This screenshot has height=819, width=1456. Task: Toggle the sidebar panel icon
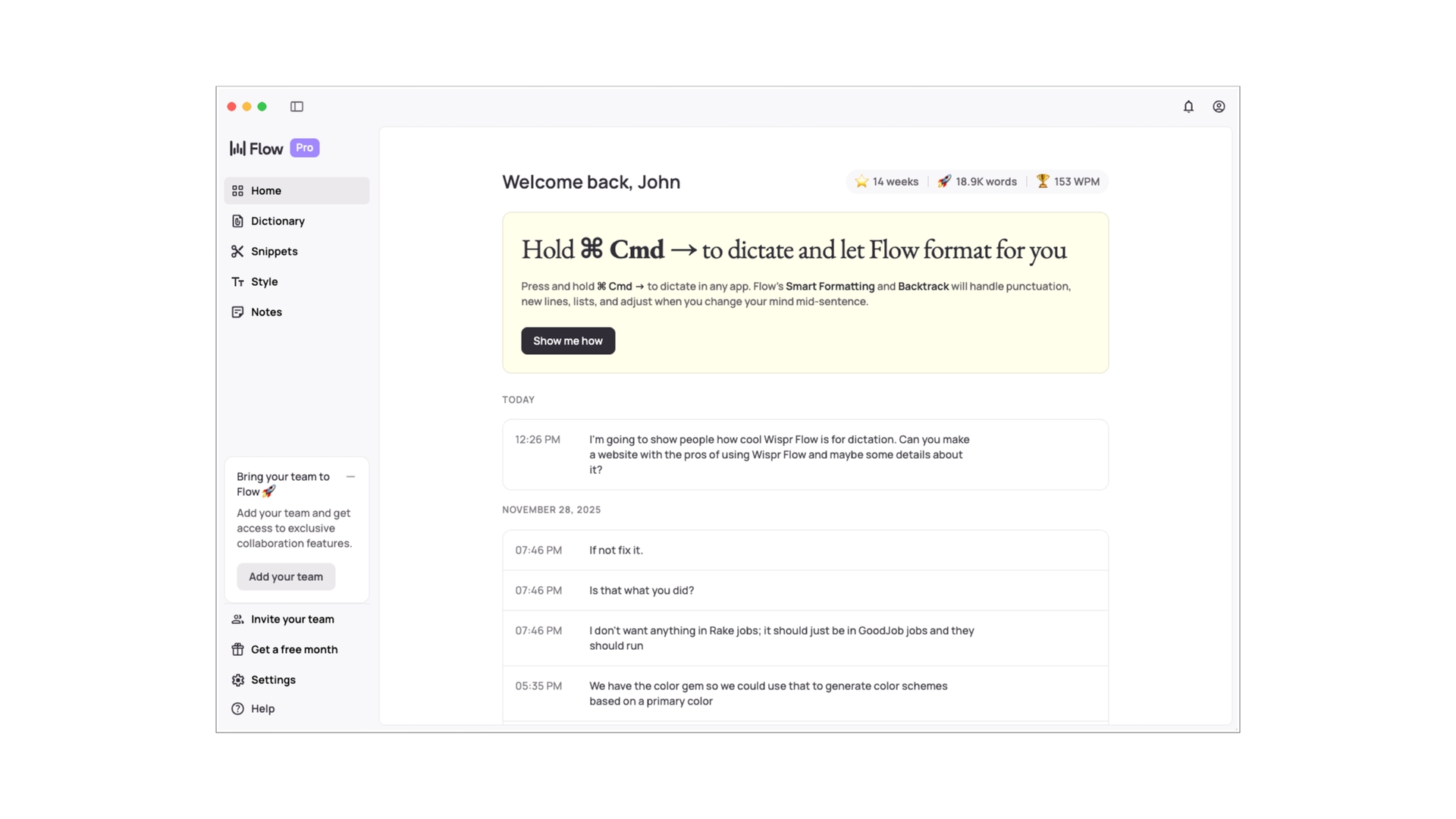pyautogui.click(x=297, y=107)
